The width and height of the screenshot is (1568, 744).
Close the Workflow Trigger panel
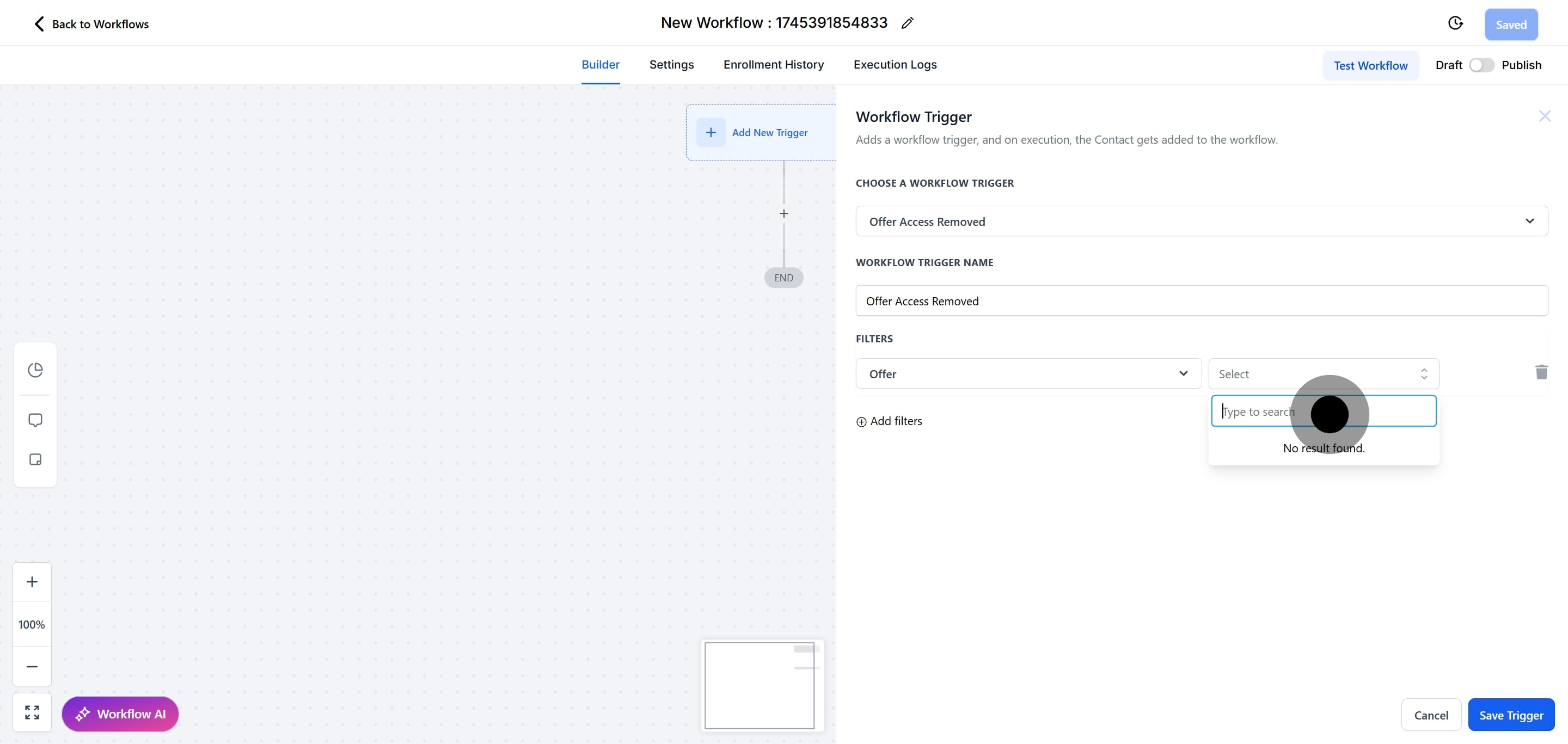click(1544, 116)
